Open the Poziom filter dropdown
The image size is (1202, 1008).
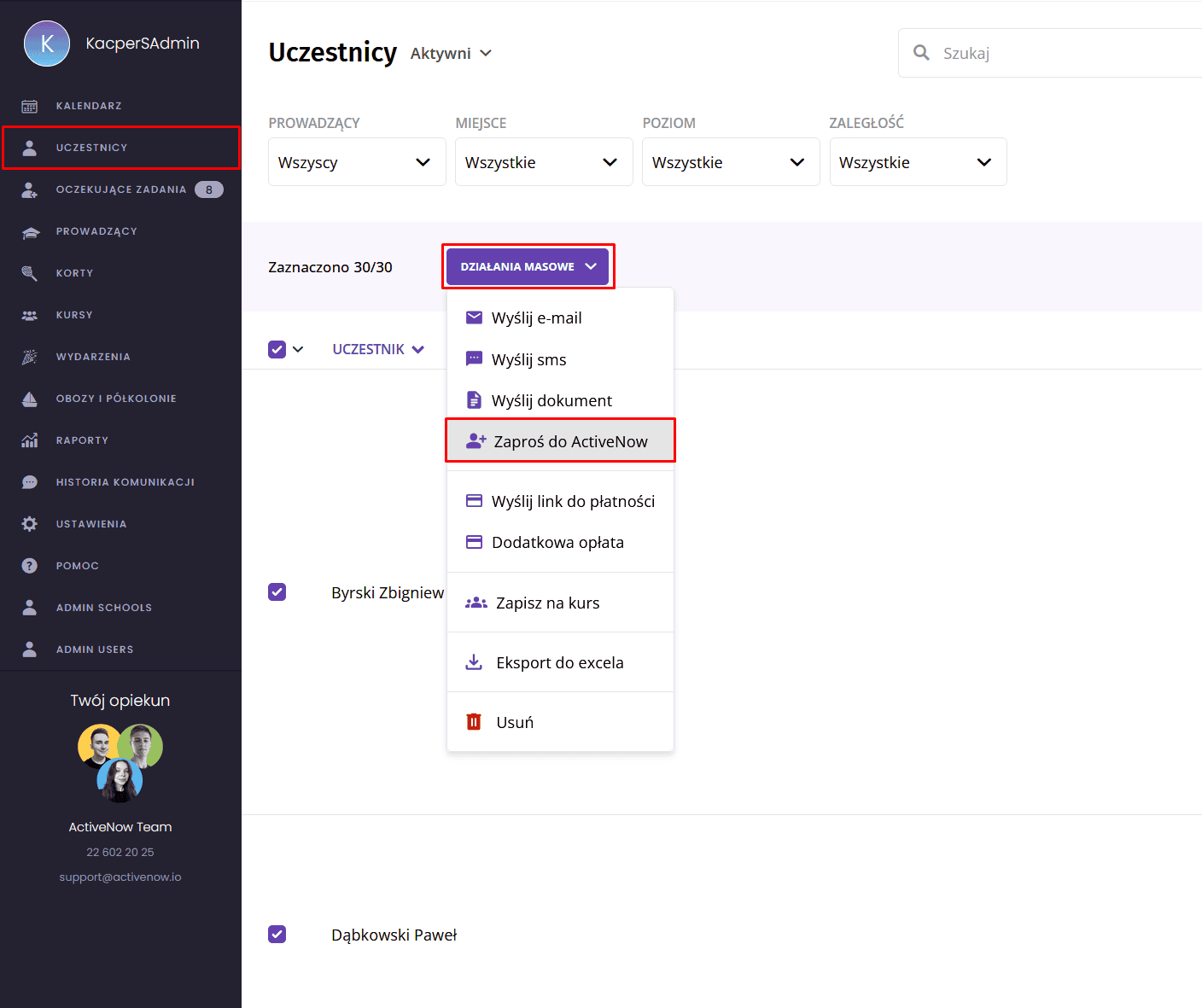click(x=731, y=162)
